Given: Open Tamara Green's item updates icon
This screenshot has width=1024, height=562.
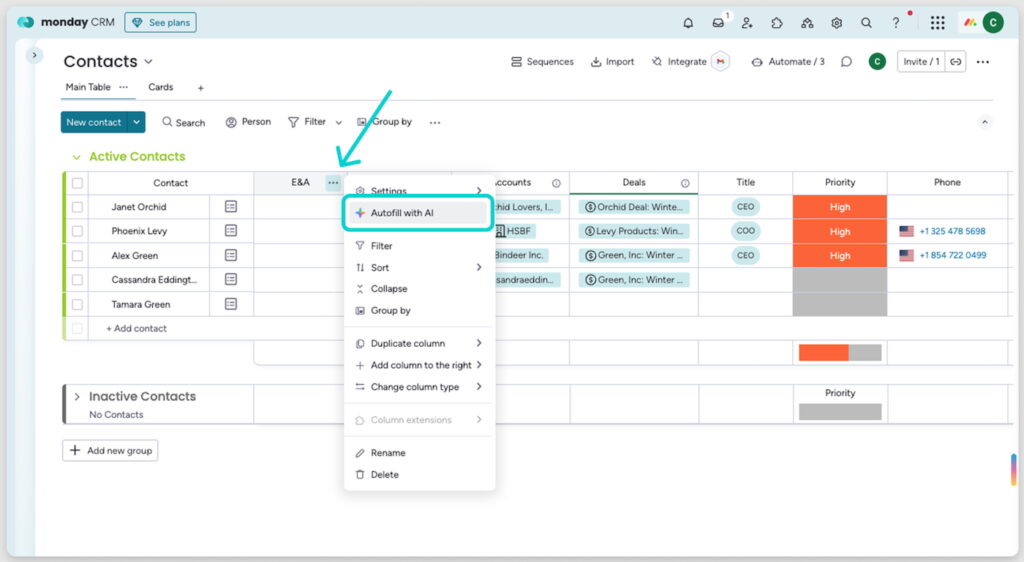Looking at the screenshot, I should 231,304.
